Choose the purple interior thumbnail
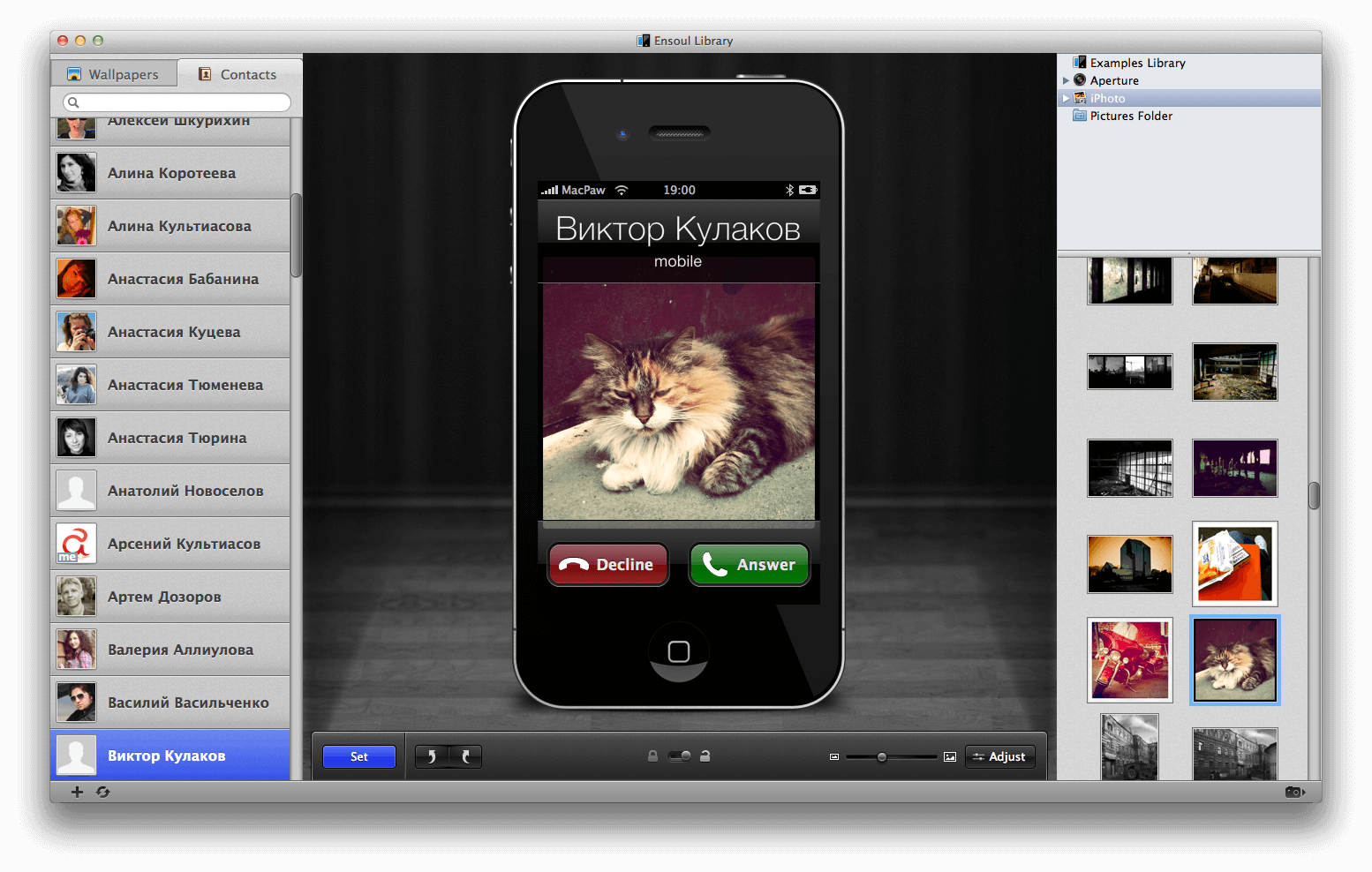The height and width of the screenshot is (872, 1372). (1235, 468)
